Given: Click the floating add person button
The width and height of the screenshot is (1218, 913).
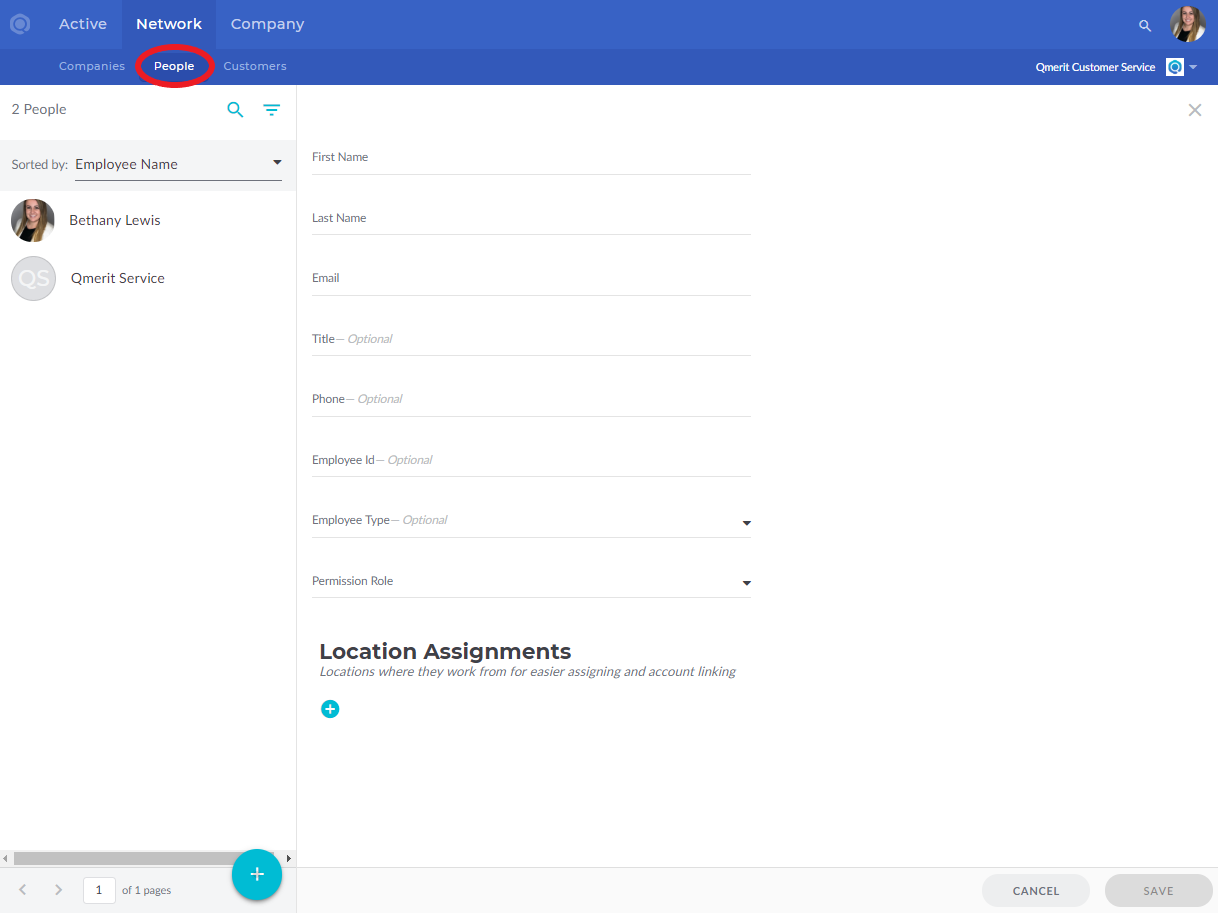Looking at the screenshot, I should (x=257, y=874).
